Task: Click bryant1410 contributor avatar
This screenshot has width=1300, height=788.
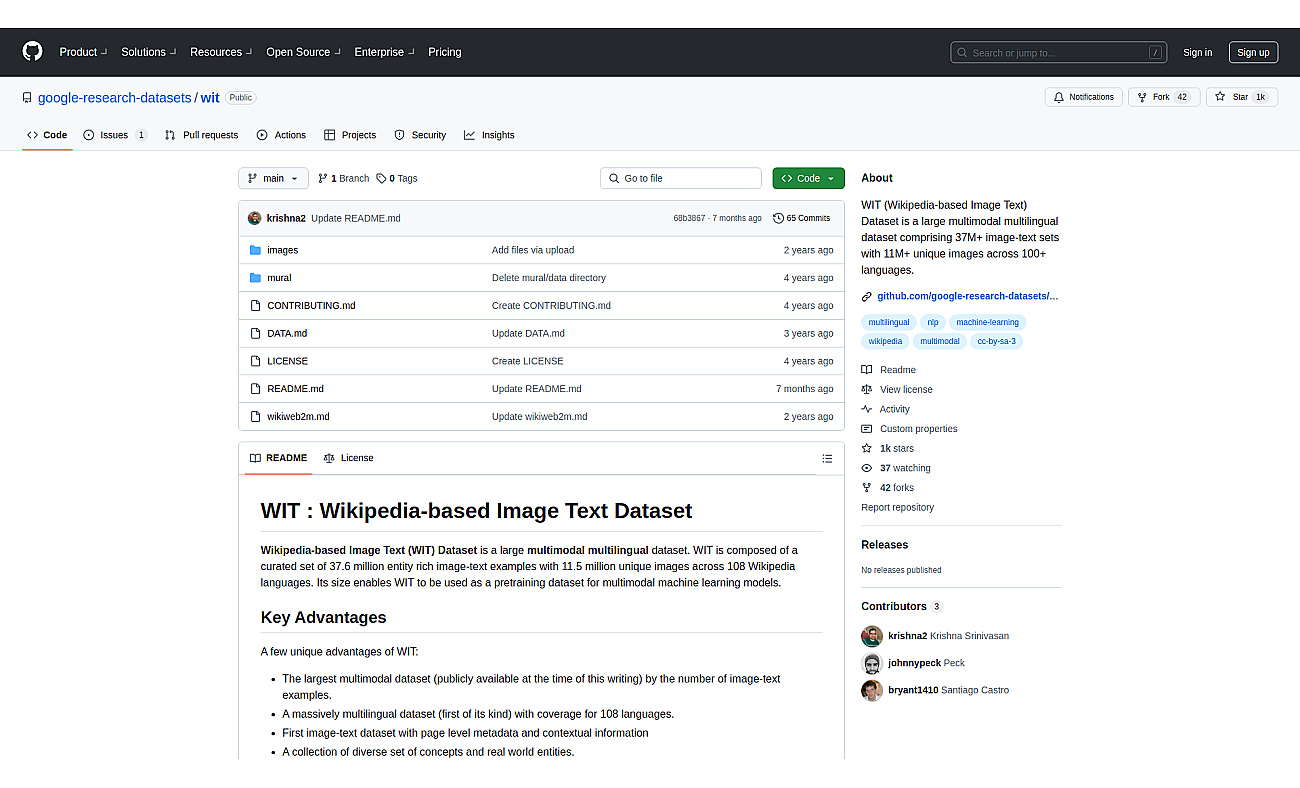Action: (x=872, y=690)
